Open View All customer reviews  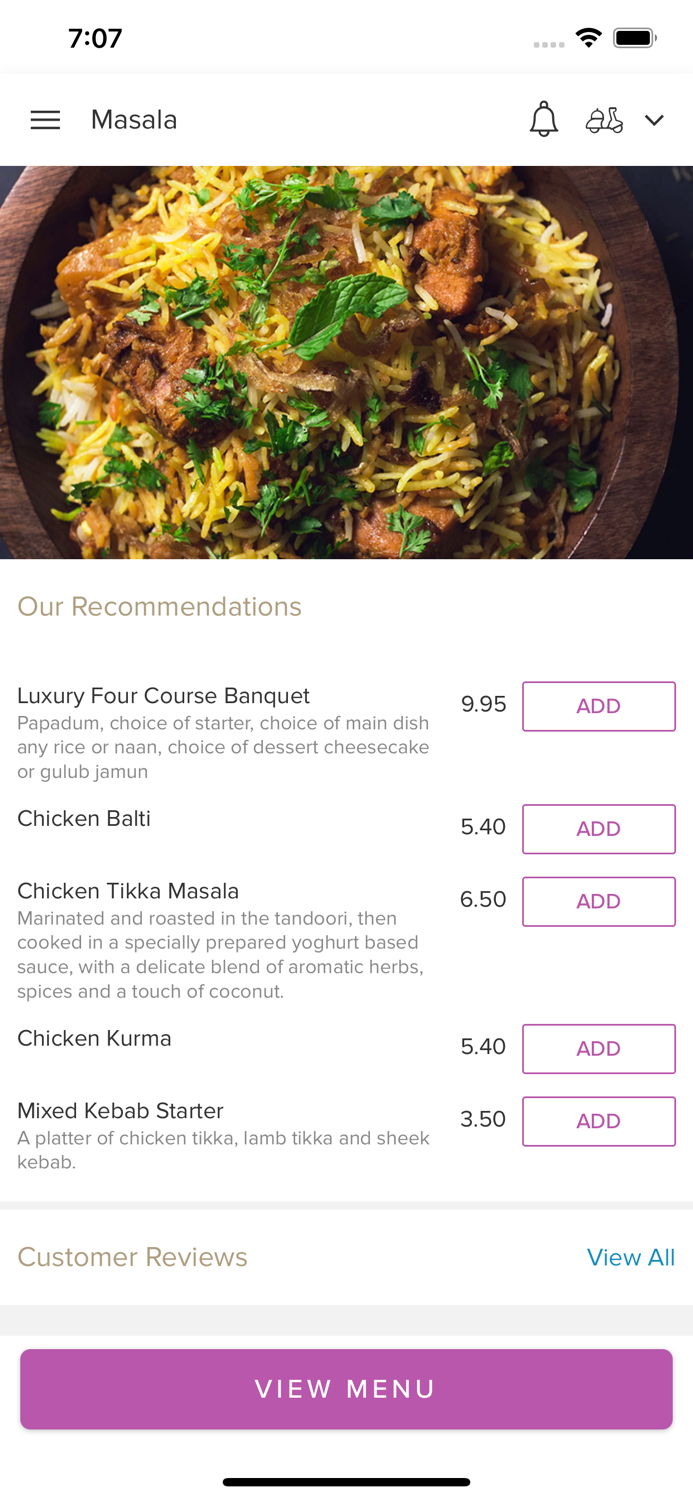tap(630, 1257)
